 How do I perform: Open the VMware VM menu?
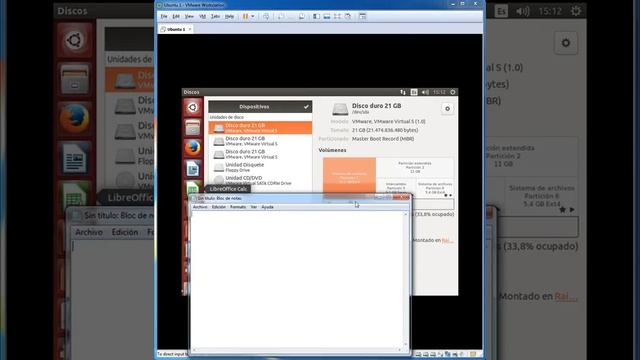pyautogui.click(x=202, y=16)
